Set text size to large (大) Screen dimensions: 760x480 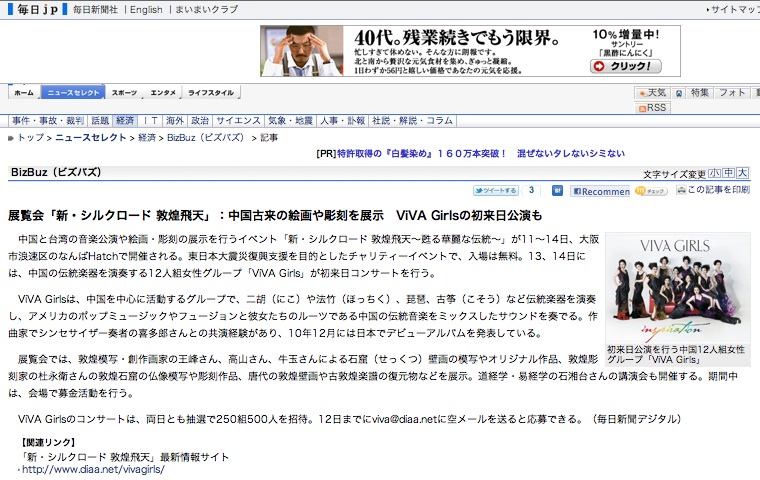coord(742,173)
